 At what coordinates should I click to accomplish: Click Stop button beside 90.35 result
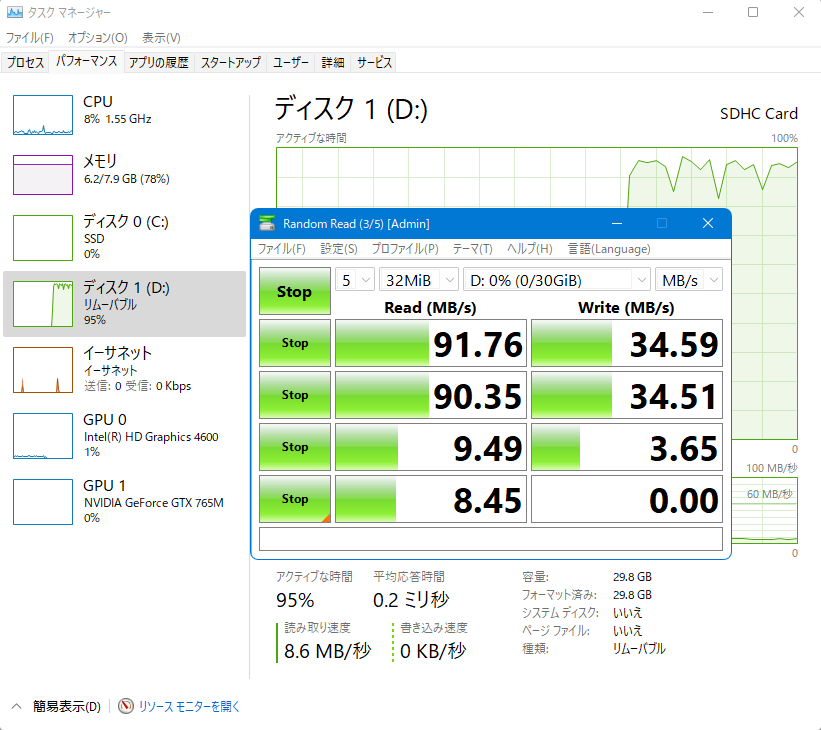295,395
